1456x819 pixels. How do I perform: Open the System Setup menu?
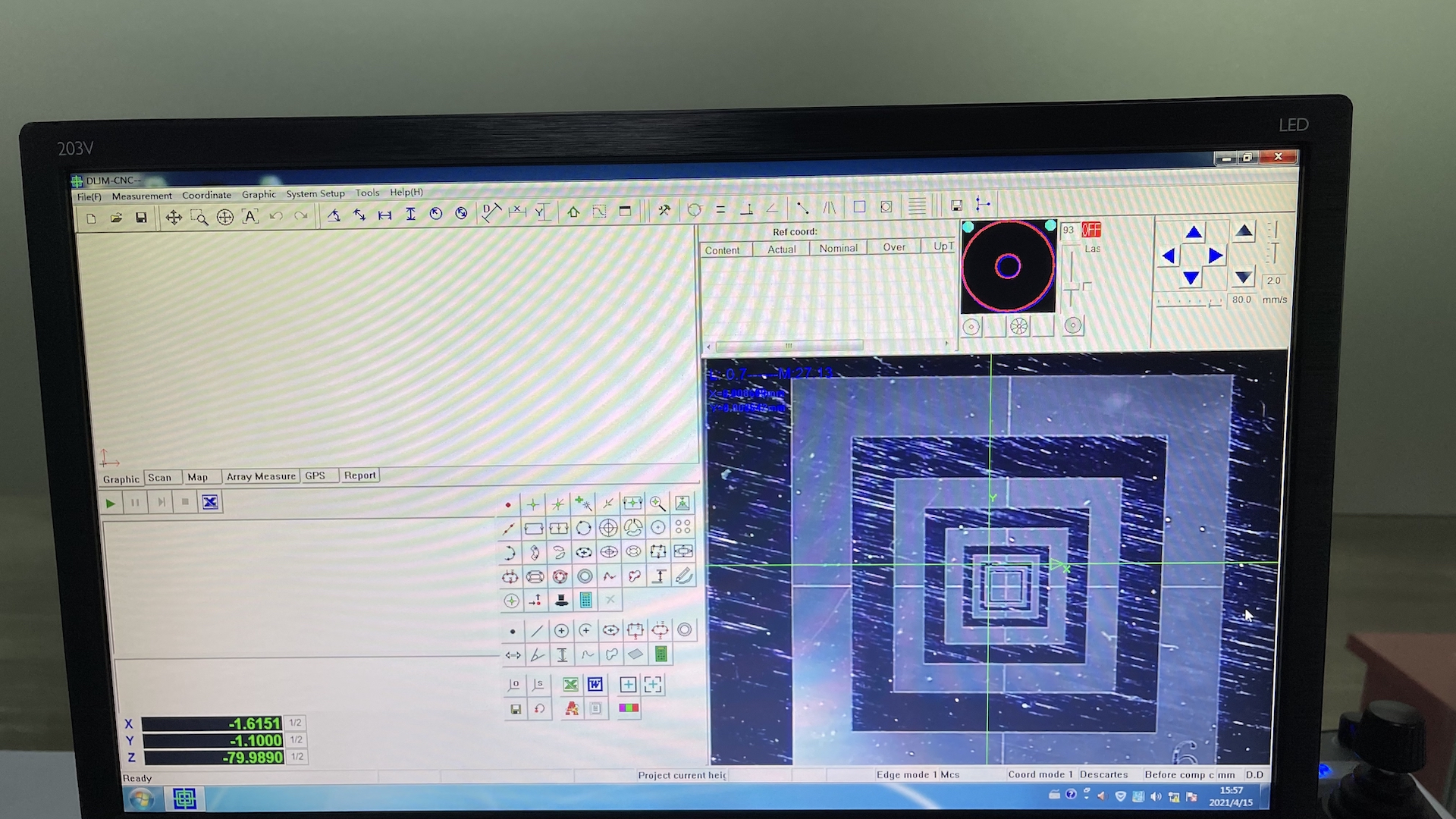pos(315,193)
